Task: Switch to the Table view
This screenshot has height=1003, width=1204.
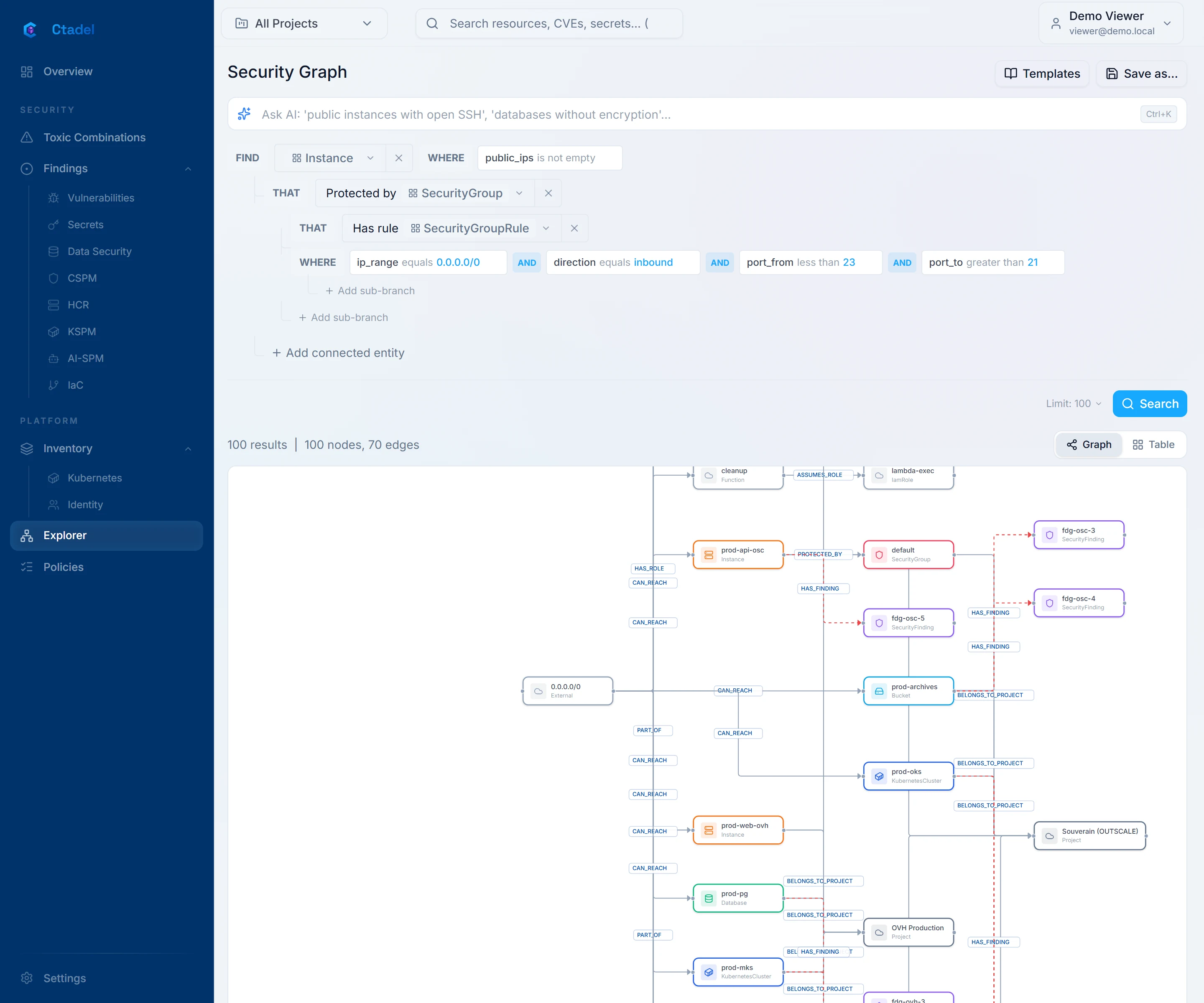Action: tap(1153, 445)
